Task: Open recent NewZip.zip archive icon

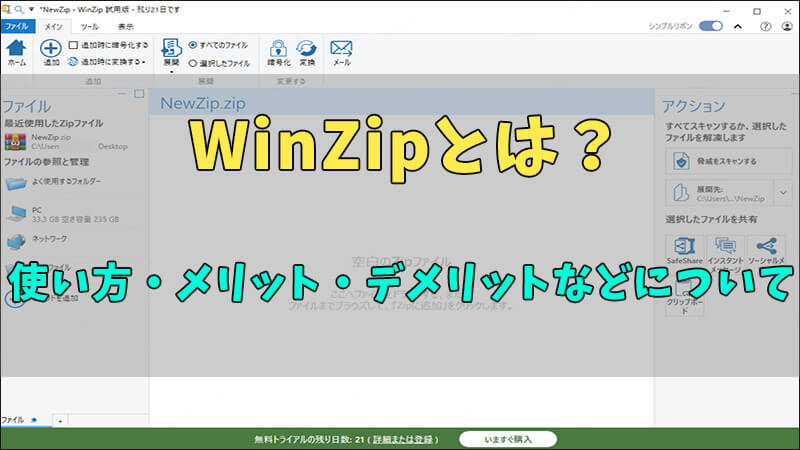Action: coord(15,141)
